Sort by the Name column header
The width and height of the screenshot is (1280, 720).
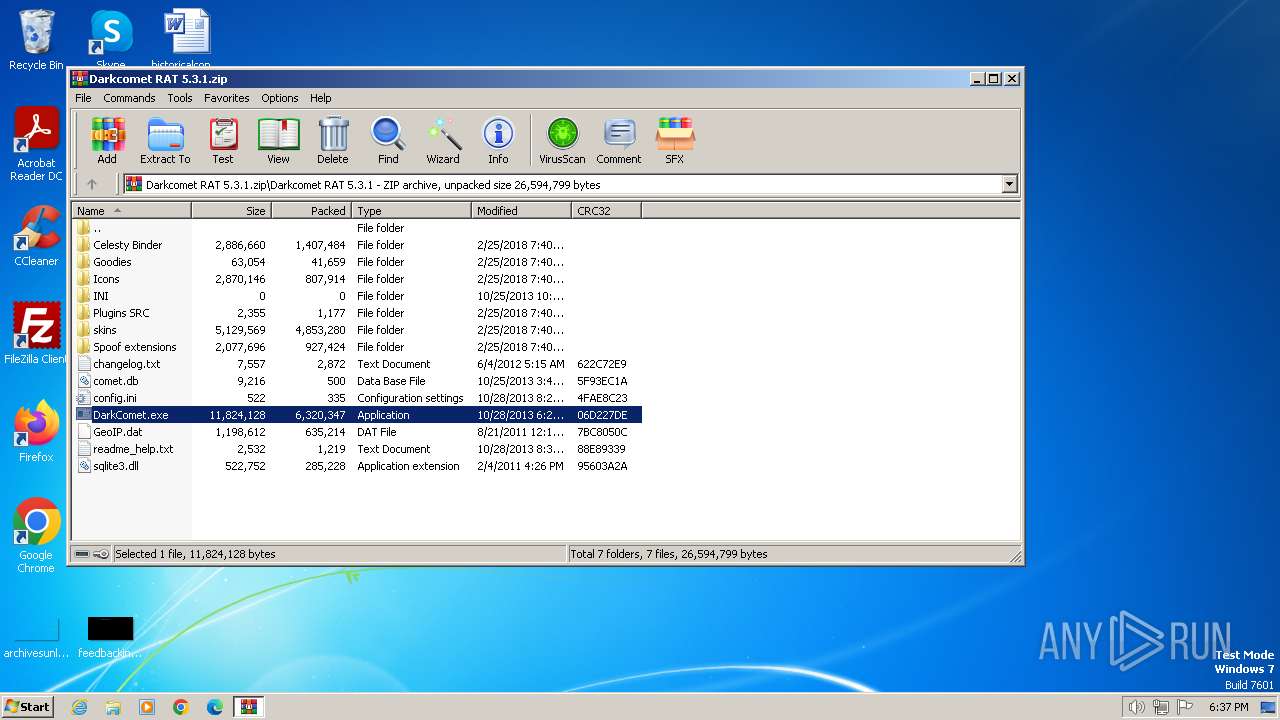coord(131,211)
